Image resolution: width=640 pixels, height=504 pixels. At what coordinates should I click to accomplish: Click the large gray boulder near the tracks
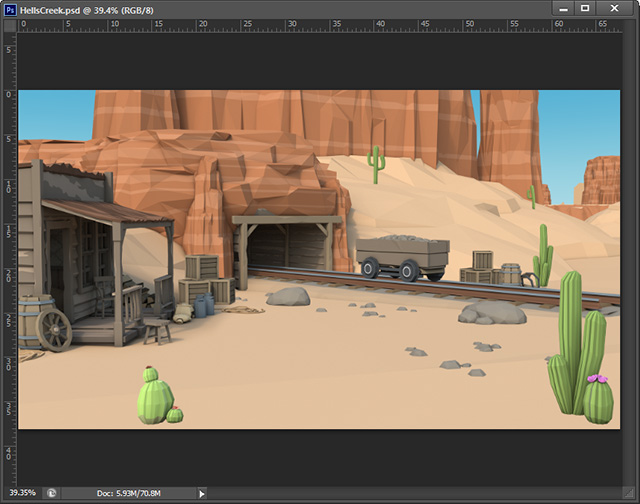click(x=492, y=313)
